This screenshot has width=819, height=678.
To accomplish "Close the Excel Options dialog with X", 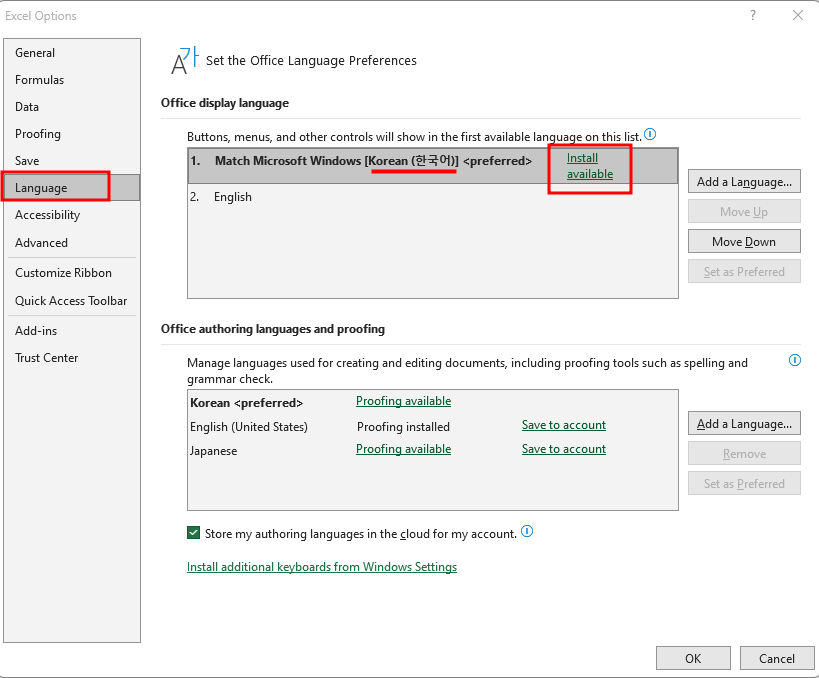I will click(798, 15).
